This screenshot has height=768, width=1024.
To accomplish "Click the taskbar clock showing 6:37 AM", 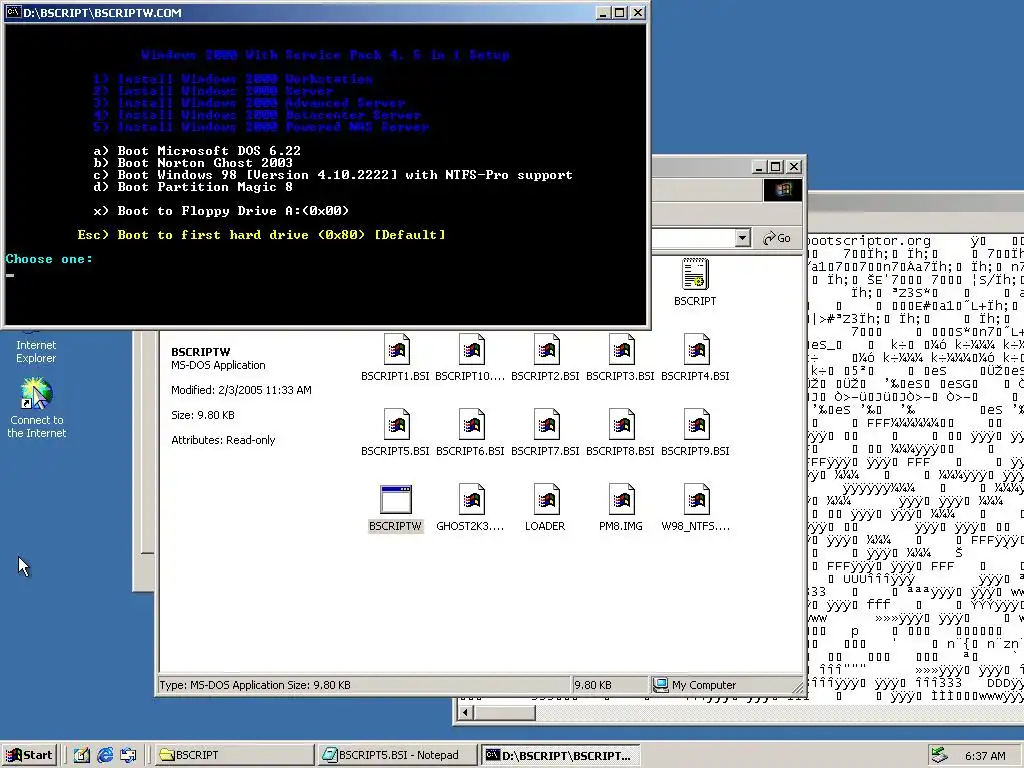I will [985, 756].
